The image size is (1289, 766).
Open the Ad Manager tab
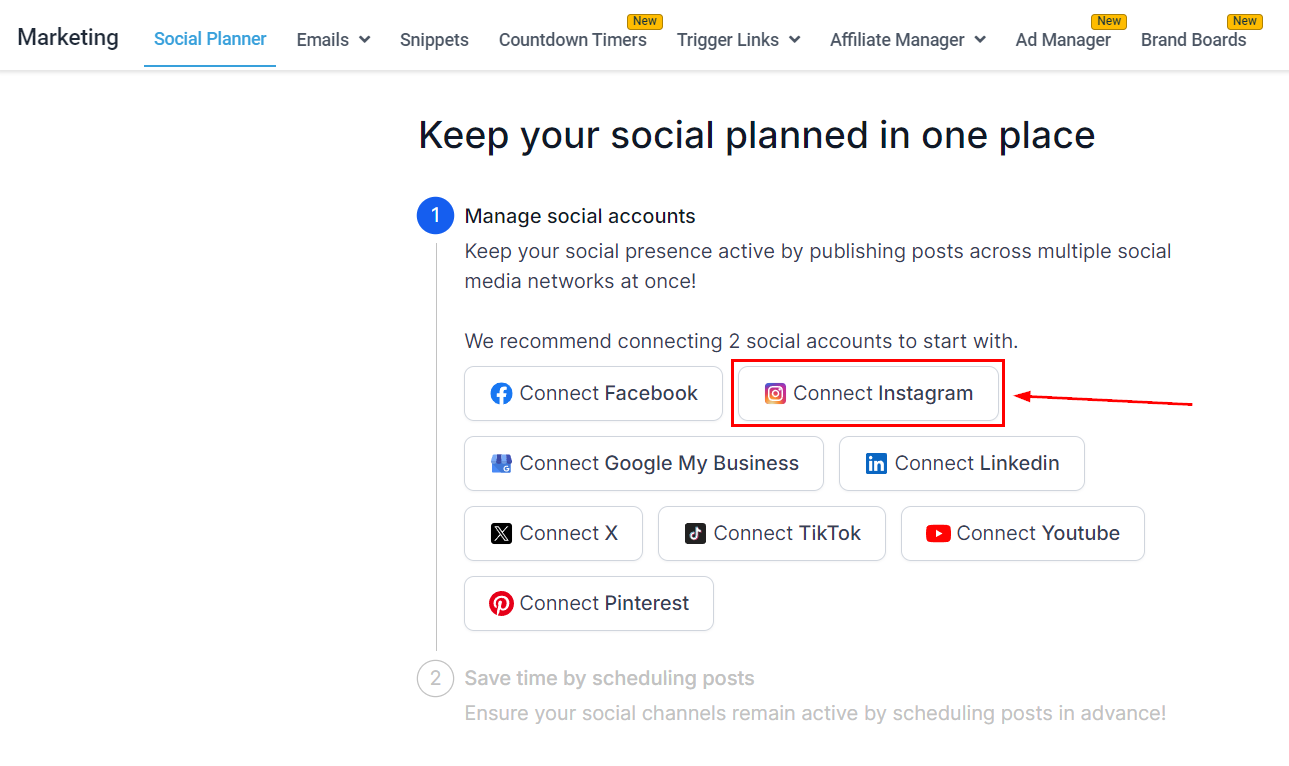point(1063,40)
